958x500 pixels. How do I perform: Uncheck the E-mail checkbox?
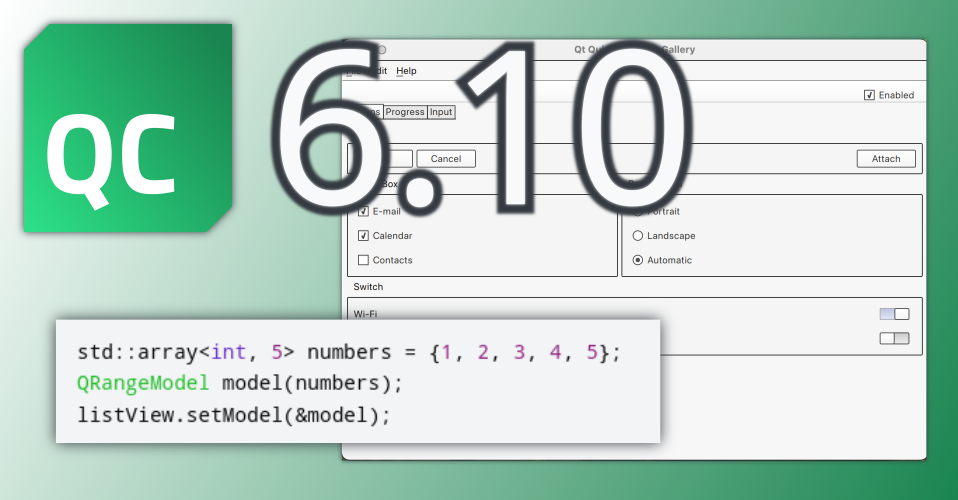[363, 212]
